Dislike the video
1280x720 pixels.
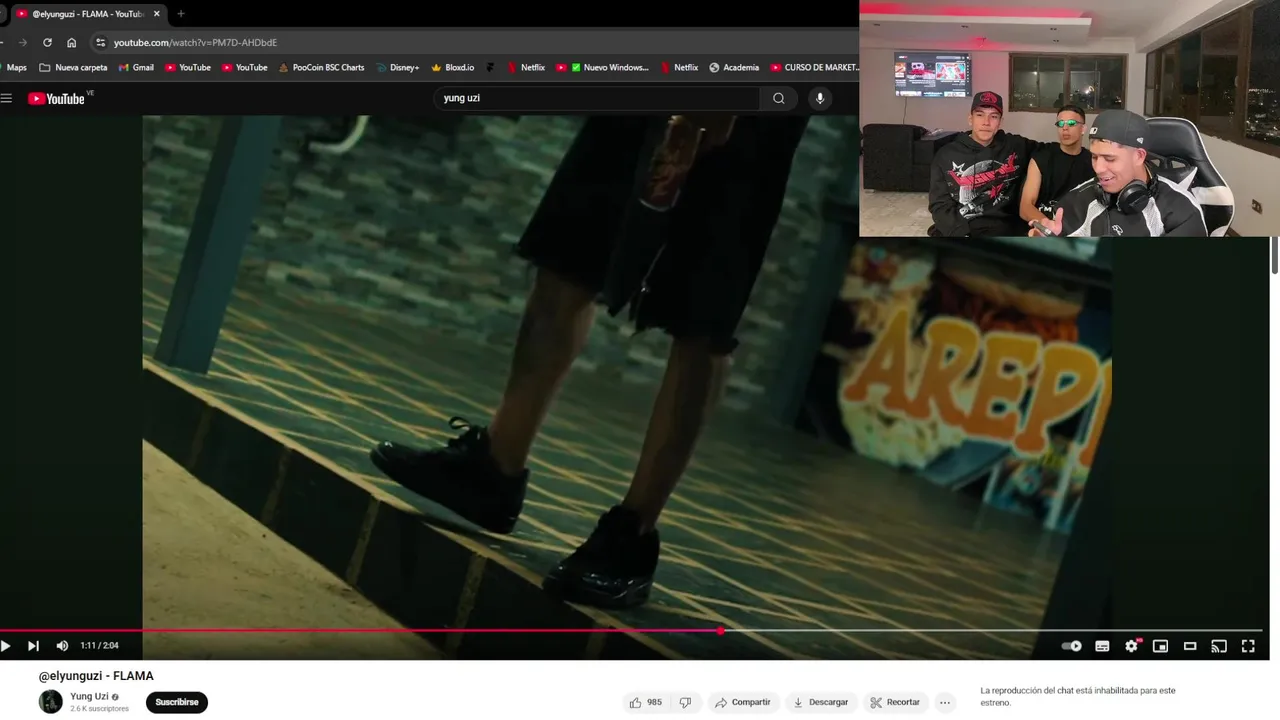click(685, 702)
